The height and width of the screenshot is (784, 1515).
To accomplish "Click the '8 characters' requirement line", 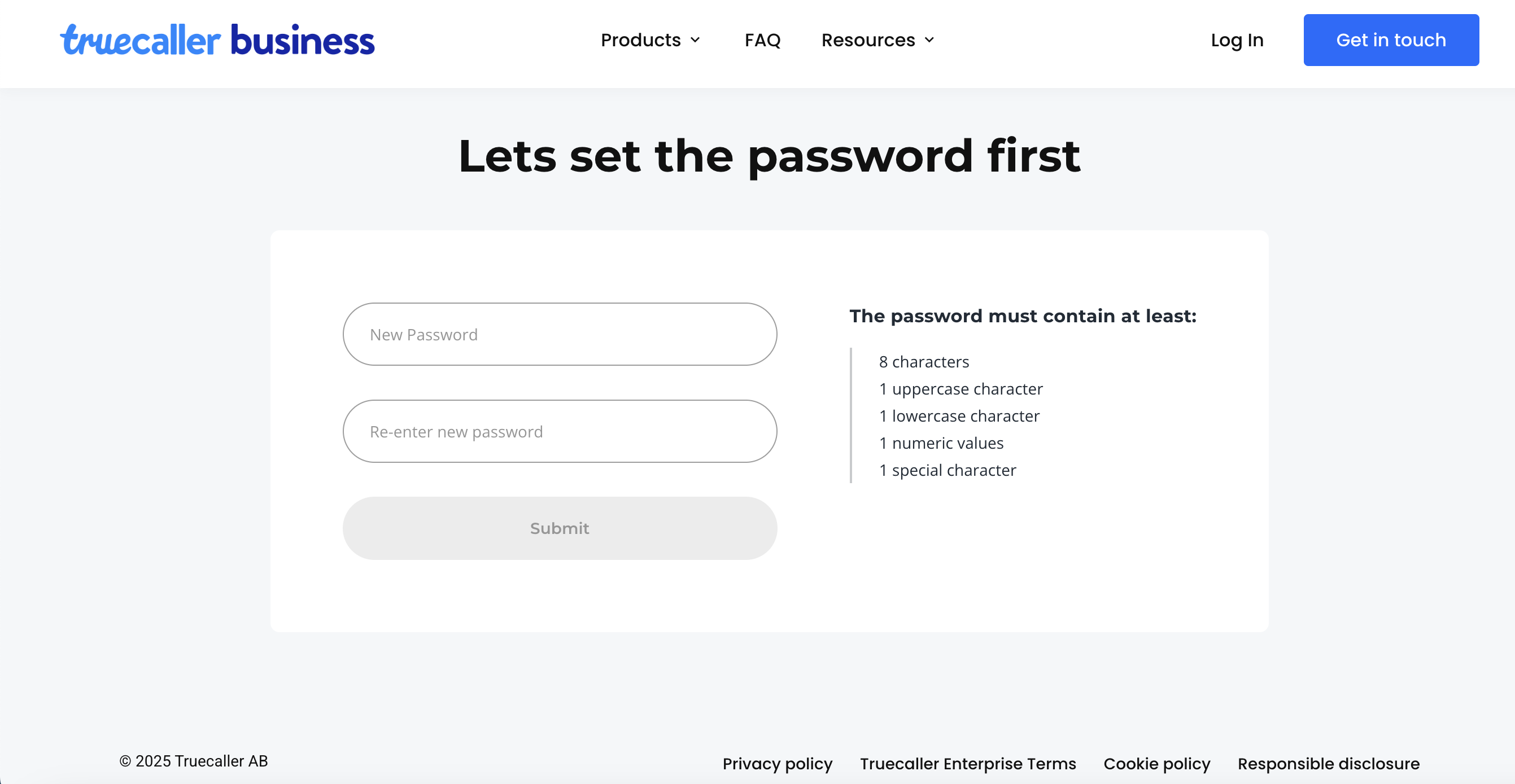I will [923, 362].
